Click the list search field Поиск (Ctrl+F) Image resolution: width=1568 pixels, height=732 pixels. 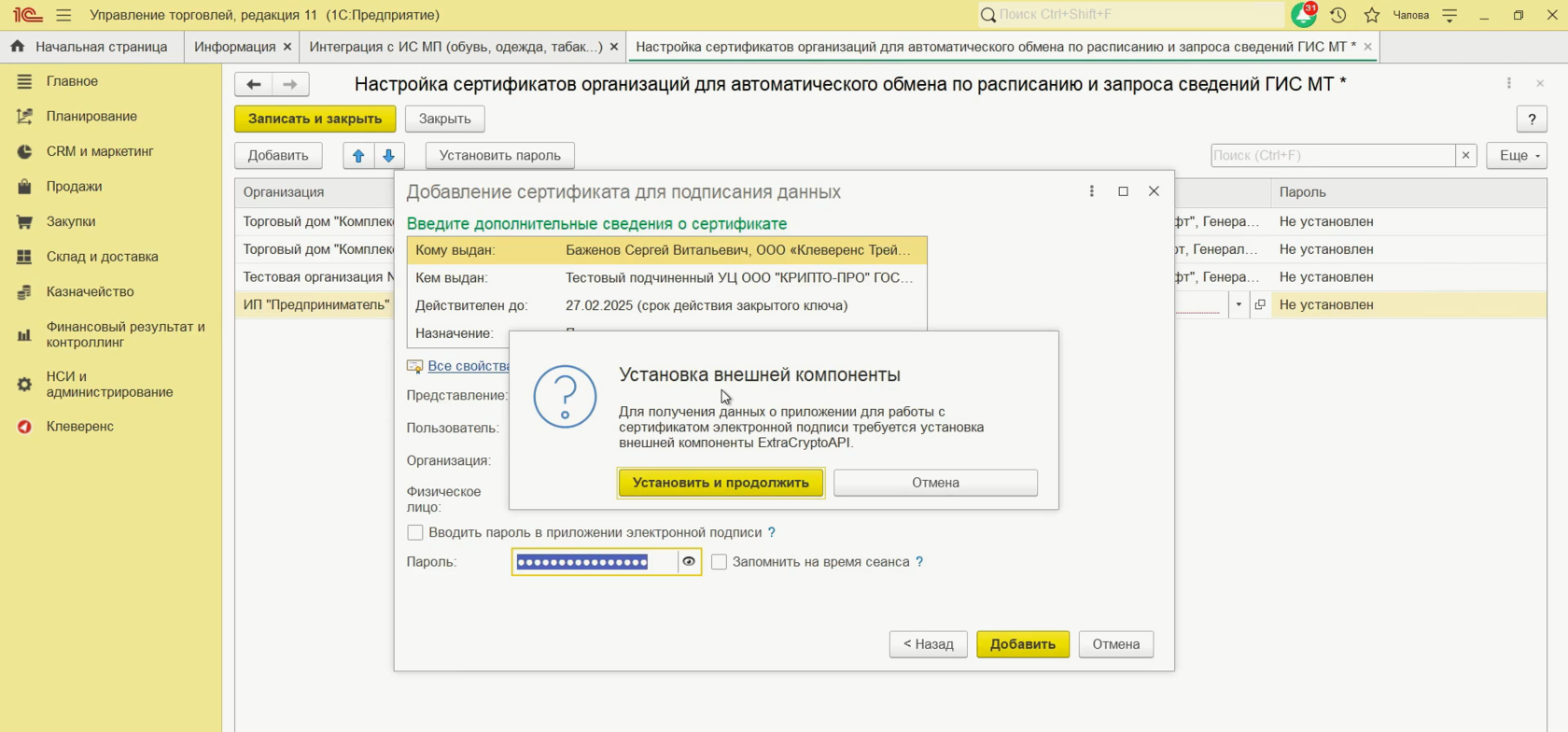tap(1332, 155)
